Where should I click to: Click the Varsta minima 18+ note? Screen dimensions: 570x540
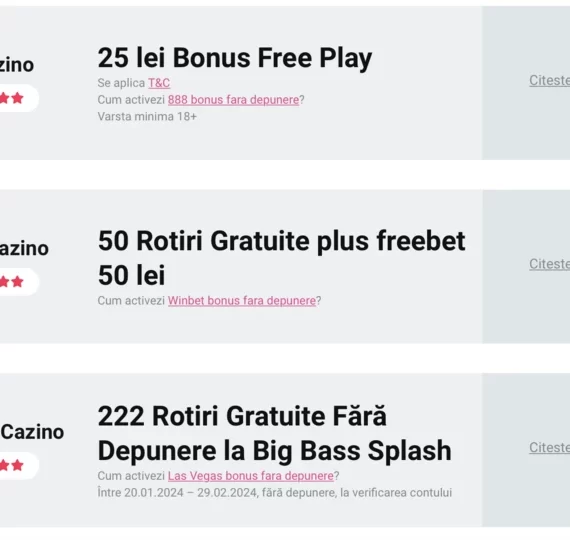[x=147, y=117]
